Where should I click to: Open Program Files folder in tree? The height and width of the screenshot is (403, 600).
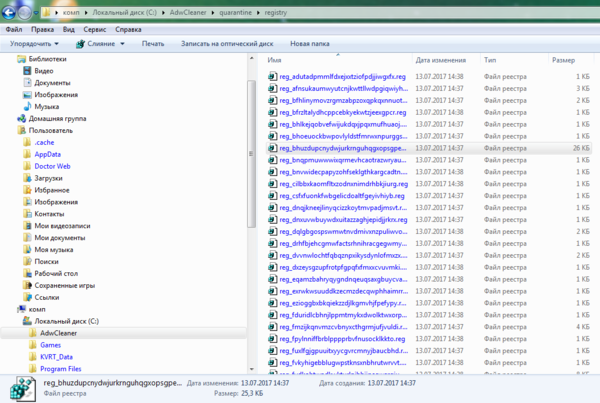click(x=60, y=369)
